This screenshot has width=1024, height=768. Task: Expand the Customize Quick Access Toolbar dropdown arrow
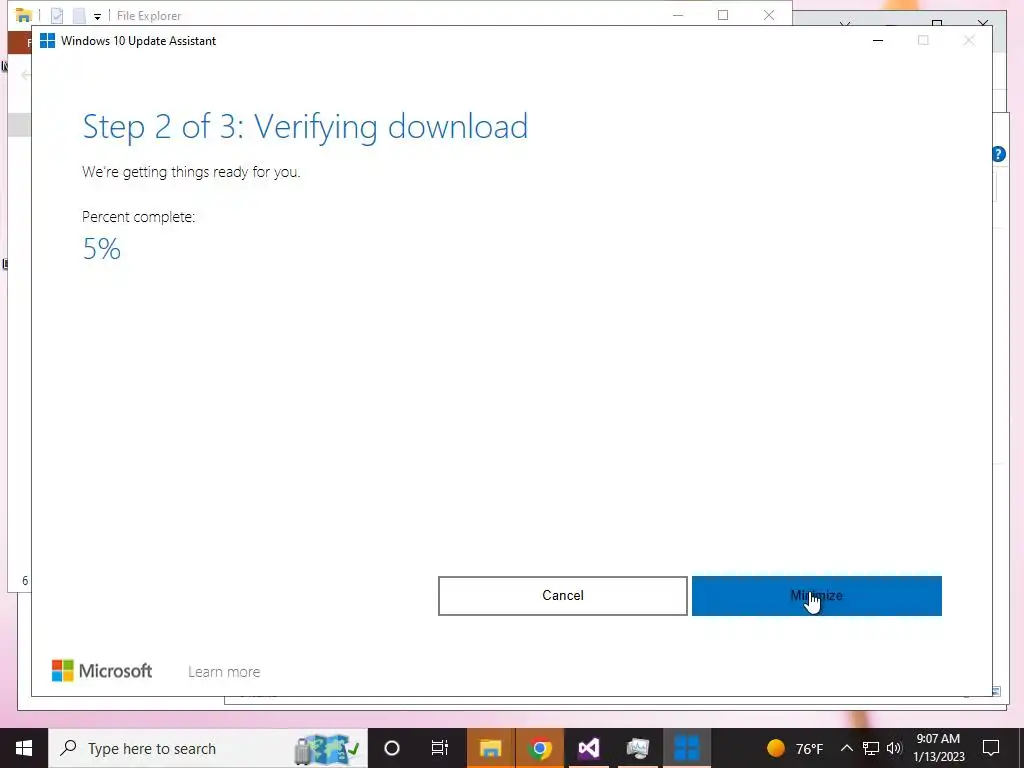97,16
